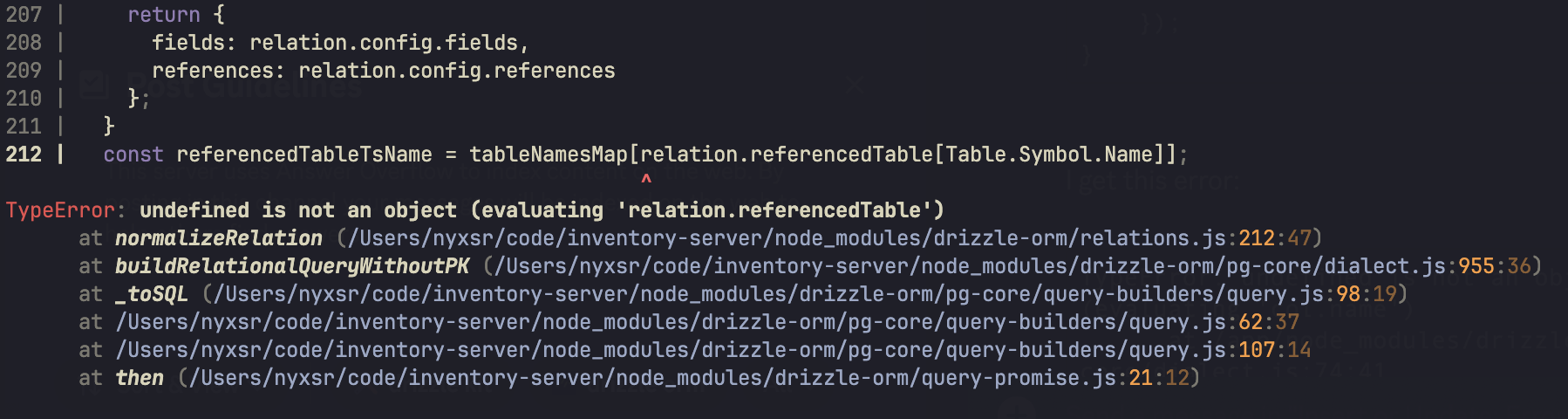Click the 'then' function name

[140, 378]
